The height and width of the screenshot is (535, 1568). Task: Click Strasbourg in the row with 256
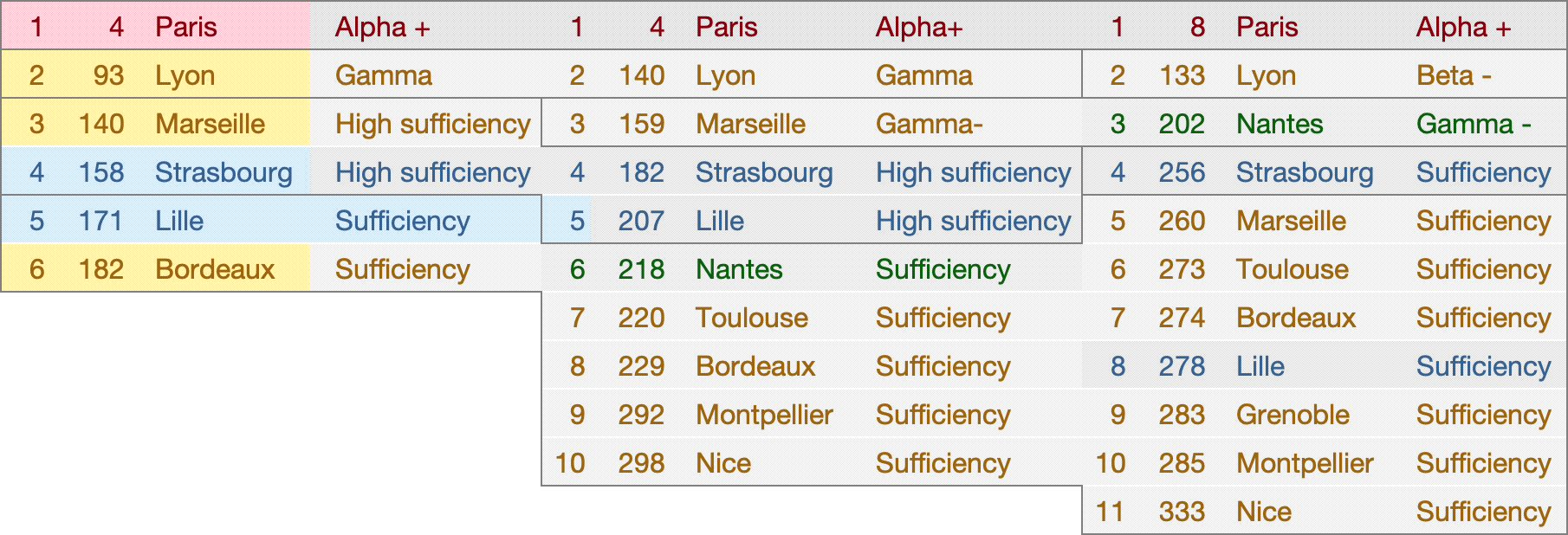(1305, 172)
